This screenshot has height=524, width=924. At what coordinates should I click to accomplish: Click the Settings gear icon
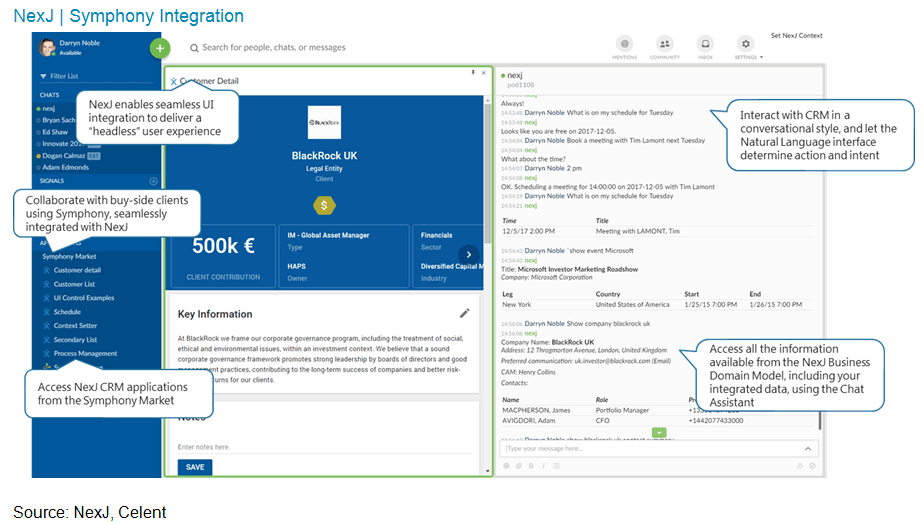click(x=745, y=44)
